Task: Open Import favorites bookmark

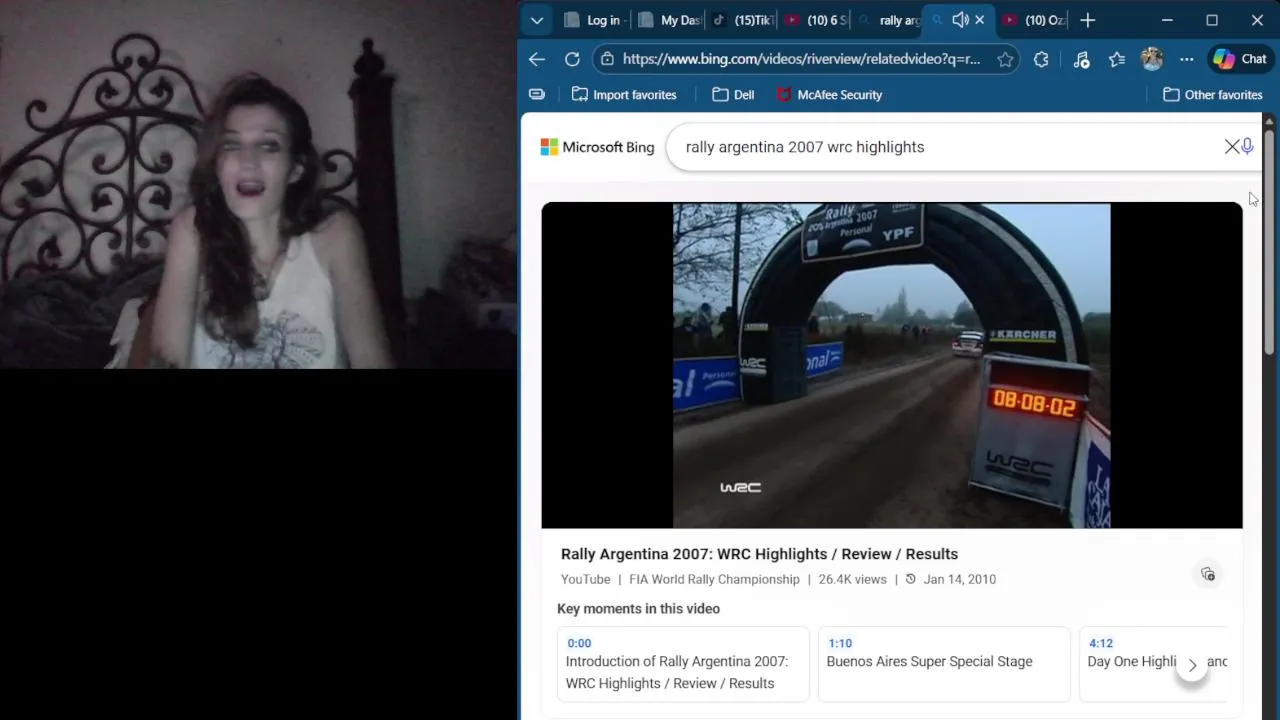Action: [624, 95]
